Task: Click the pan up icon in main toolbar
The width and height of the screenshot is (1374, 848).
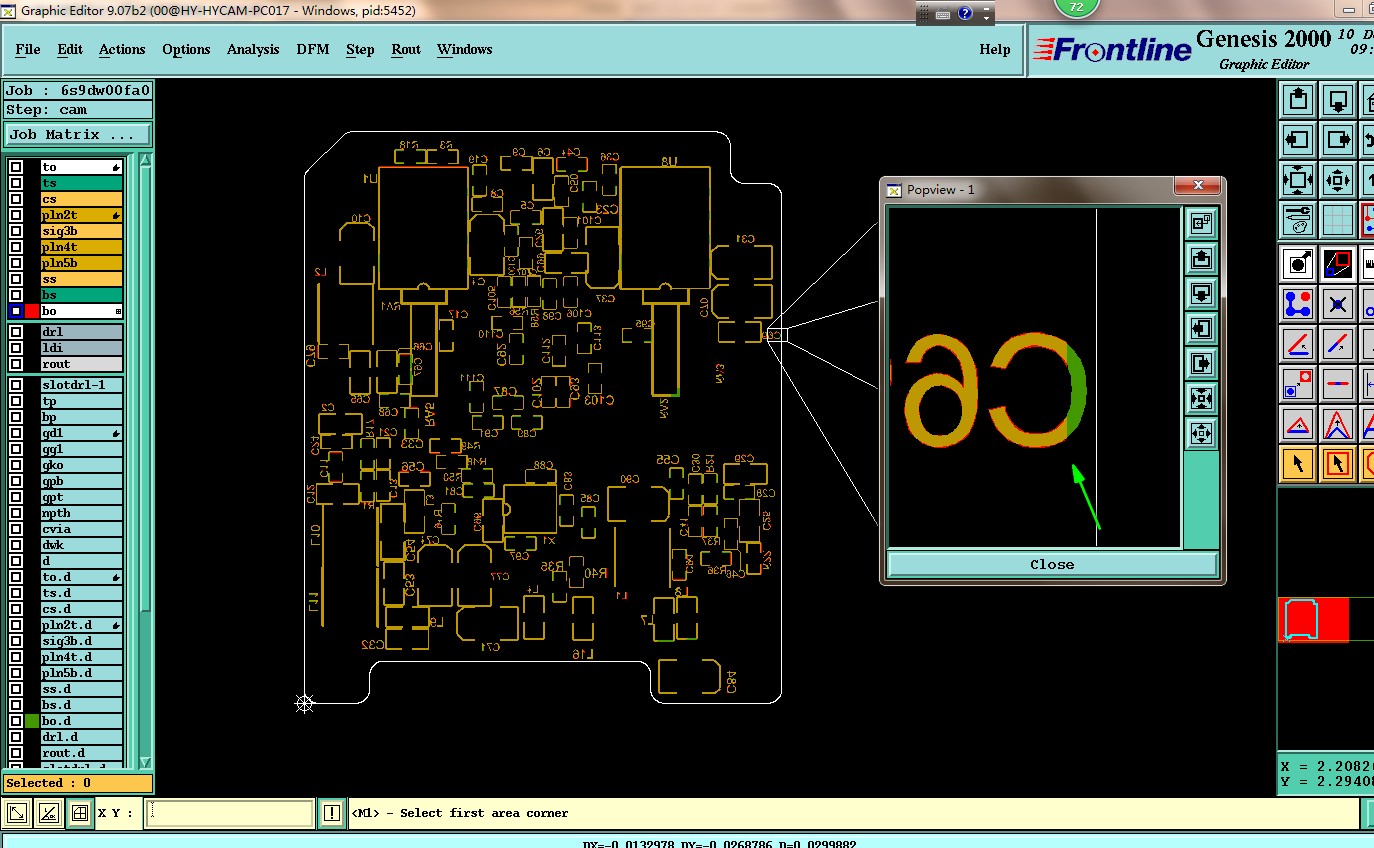Action: (1298, 100)
